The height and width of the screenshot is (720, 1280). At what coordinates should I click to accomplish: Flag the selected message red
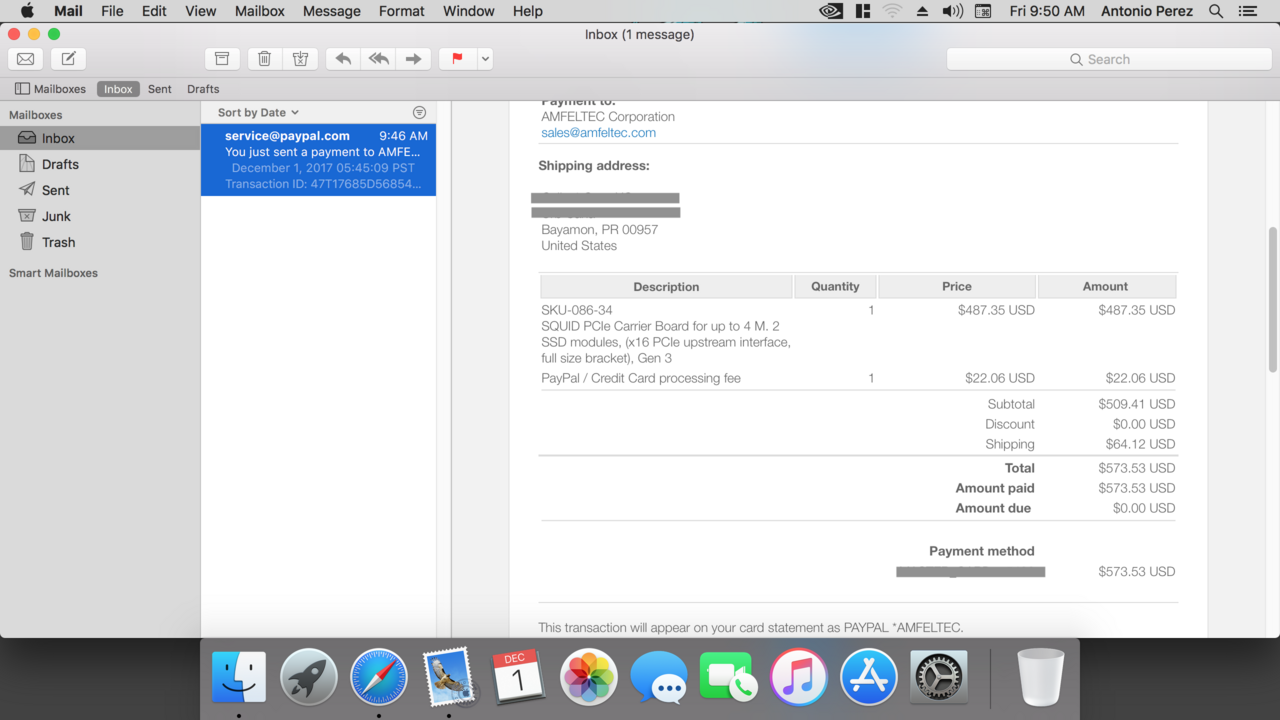[457, 59]
